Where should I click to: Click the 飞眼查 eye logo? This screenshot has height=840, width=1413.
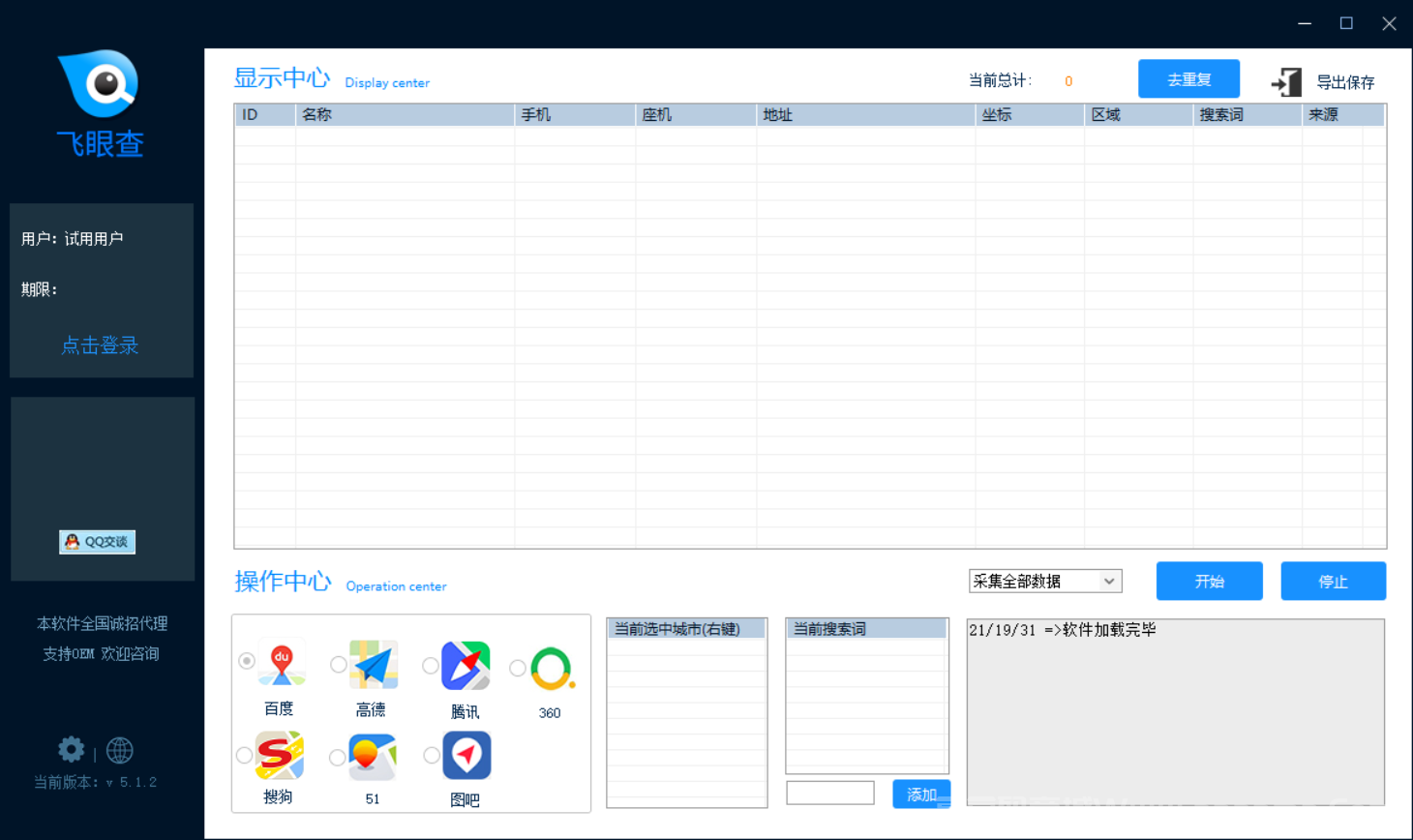point(99,81)
